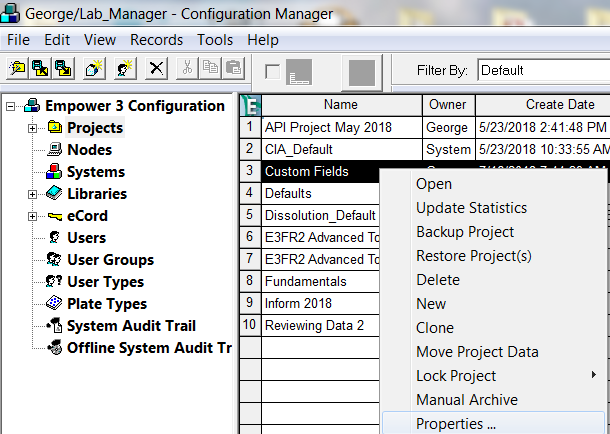Click the Paste clipboard toolbar icon
The height and width of the screenshot is (434, 610).
coord(233,68)
